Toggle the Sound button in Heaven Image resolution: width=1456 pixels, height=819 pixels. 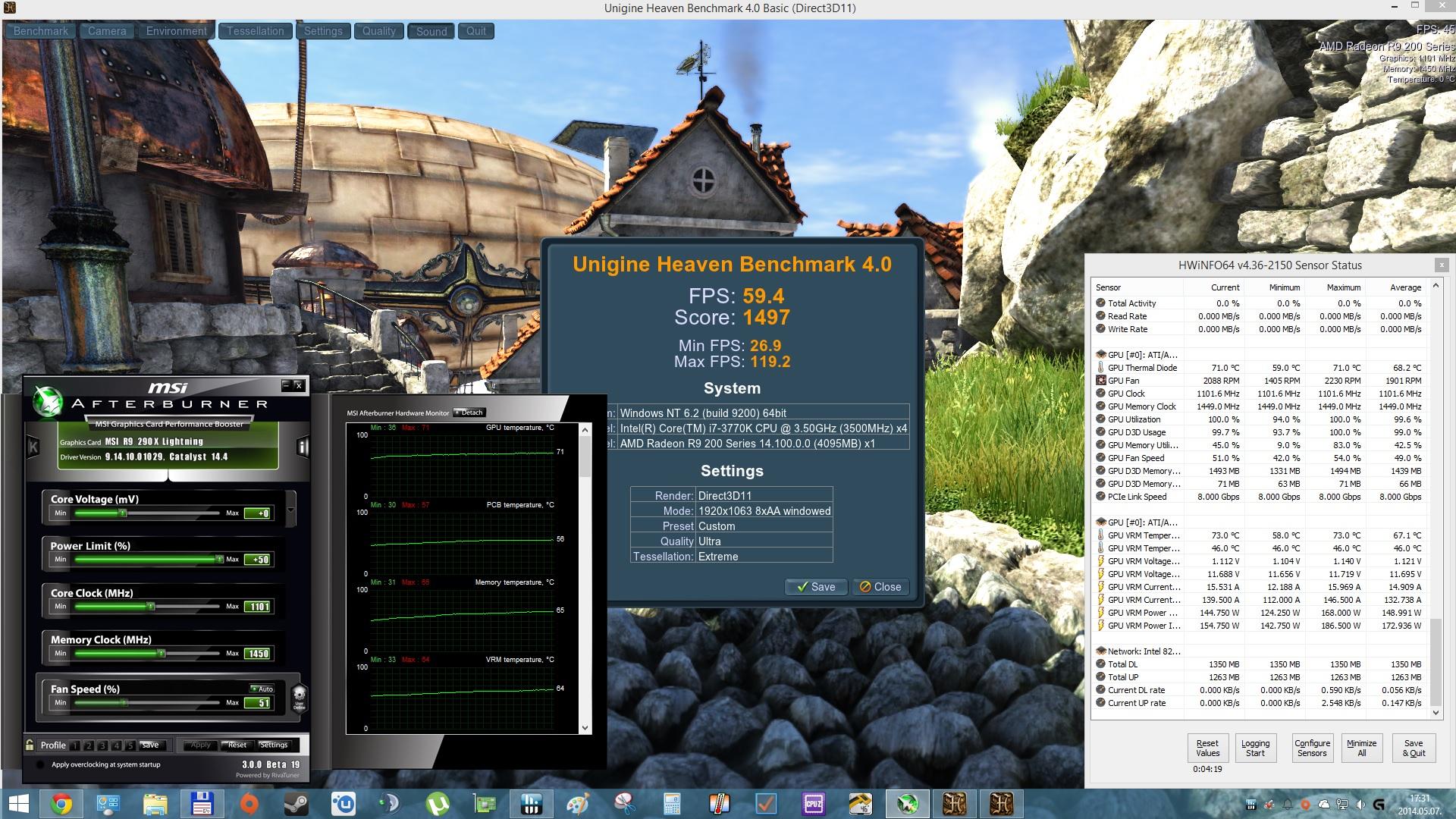pos(431,31)
